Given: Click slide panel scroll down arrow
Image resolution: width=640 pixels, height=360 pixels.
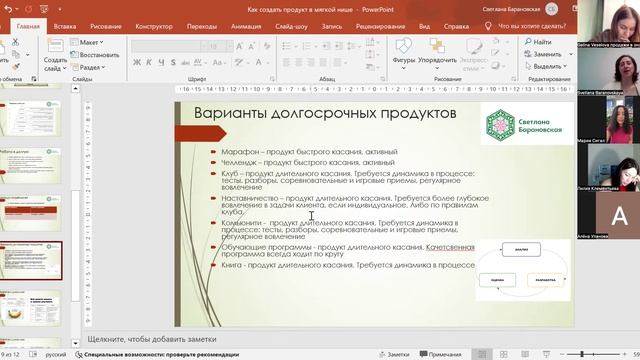Looking at the screenshot, I should [x=76, y=343].
